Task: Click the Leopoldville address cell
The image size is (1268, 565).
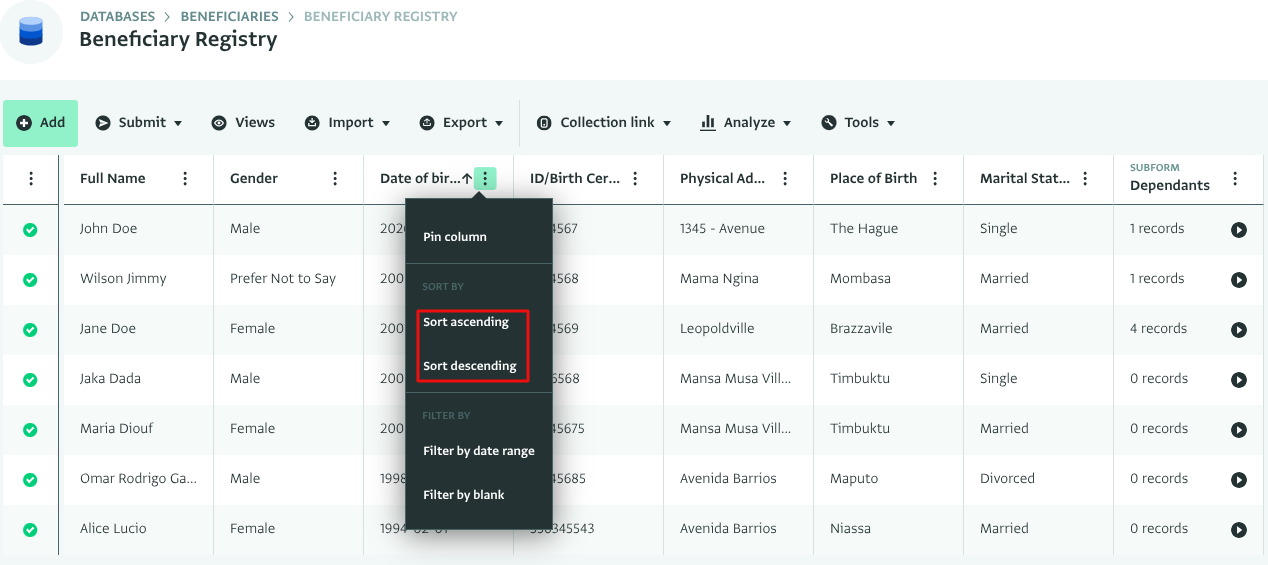Action: coord(717,329)
